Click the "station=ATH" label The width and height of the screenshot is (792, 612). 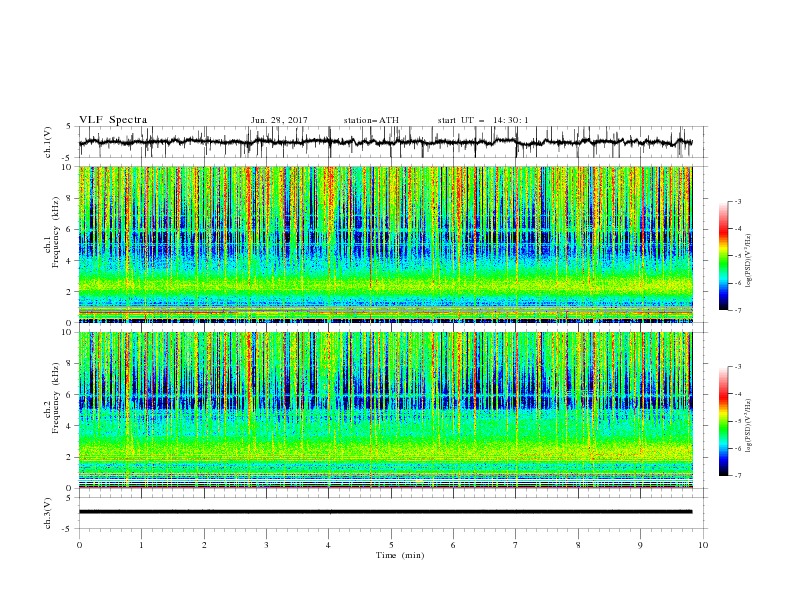click(x=371, y=120)
